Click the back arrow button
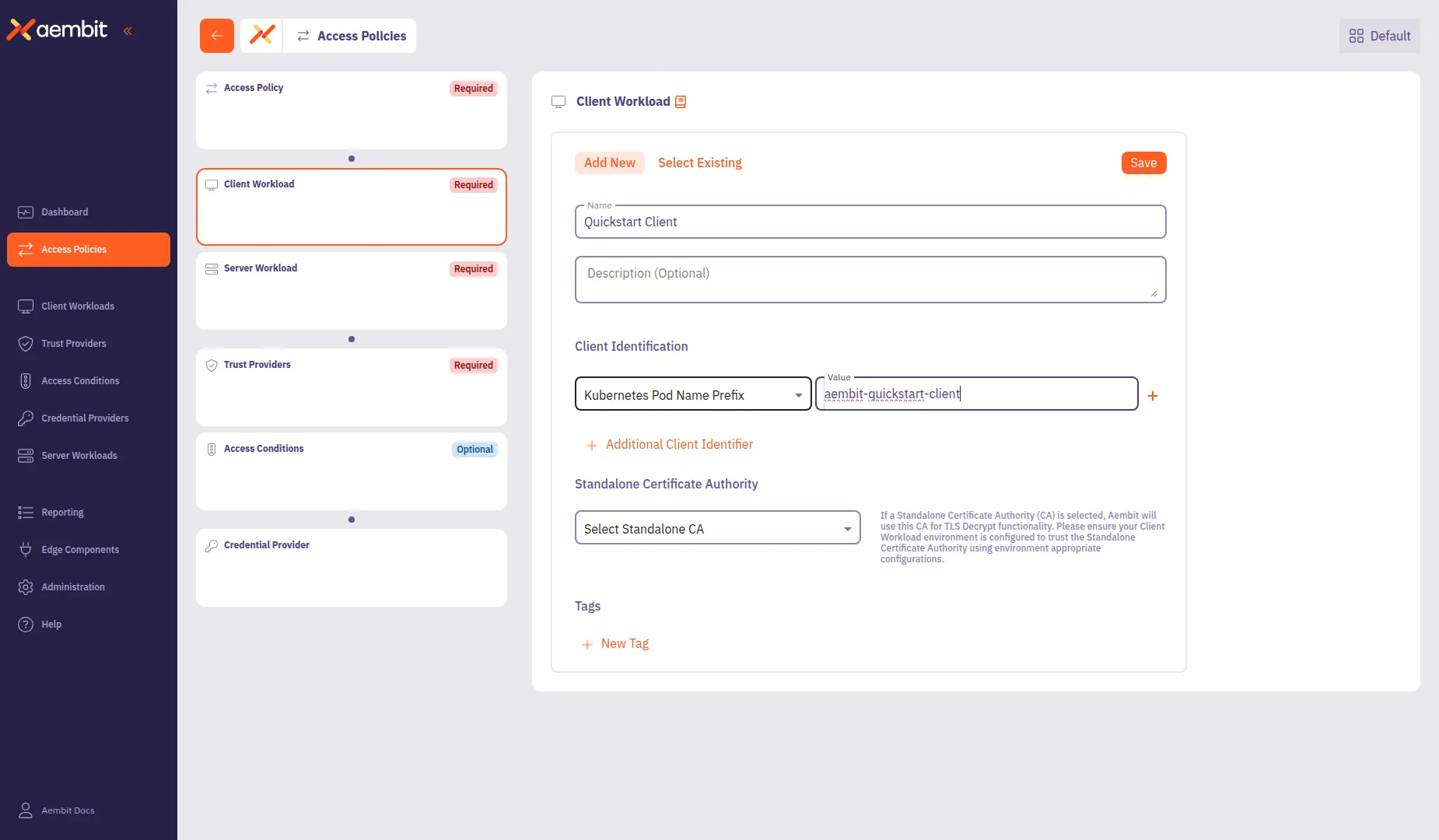 [216, 35]
